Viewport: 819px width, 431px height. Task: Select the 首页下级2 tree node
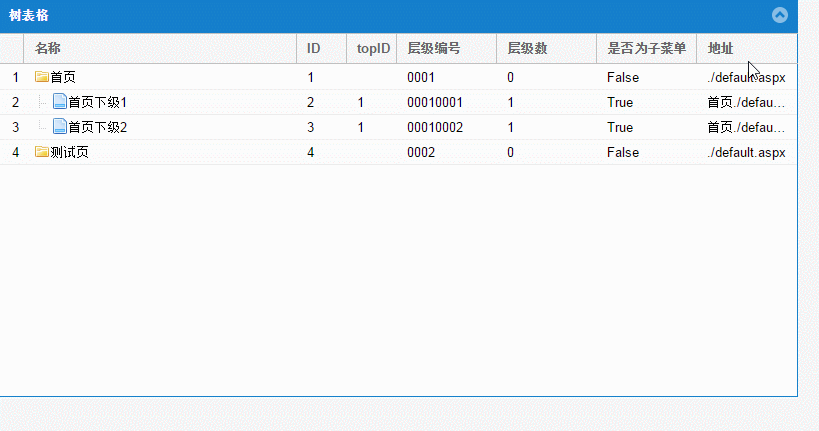point(98,127)
